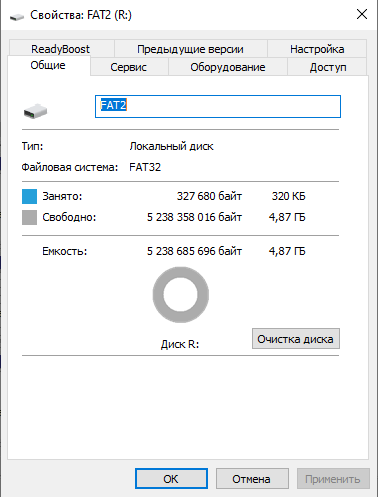Viewport: 378px width, 497px height.
Task: Confirm with the OK button
Action: [x=171, y=479]
